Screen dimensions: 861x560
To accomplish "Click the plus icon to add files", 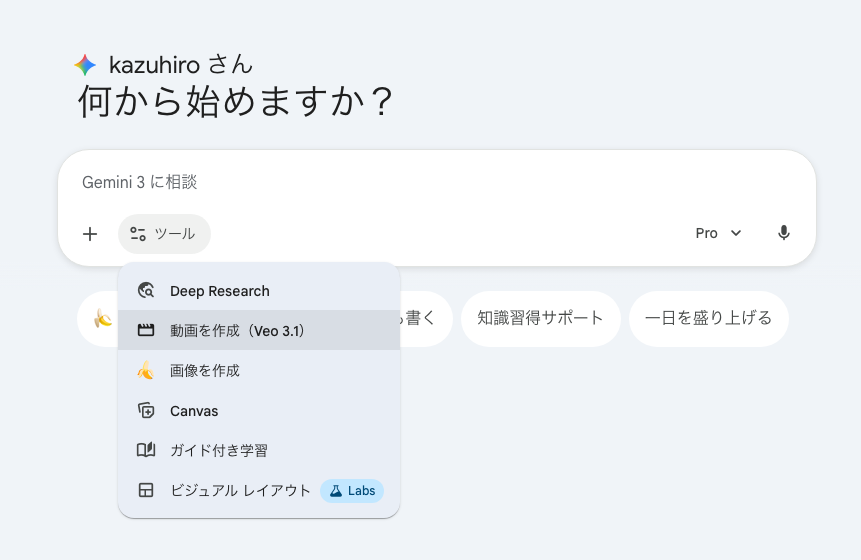I will [90, 234].
